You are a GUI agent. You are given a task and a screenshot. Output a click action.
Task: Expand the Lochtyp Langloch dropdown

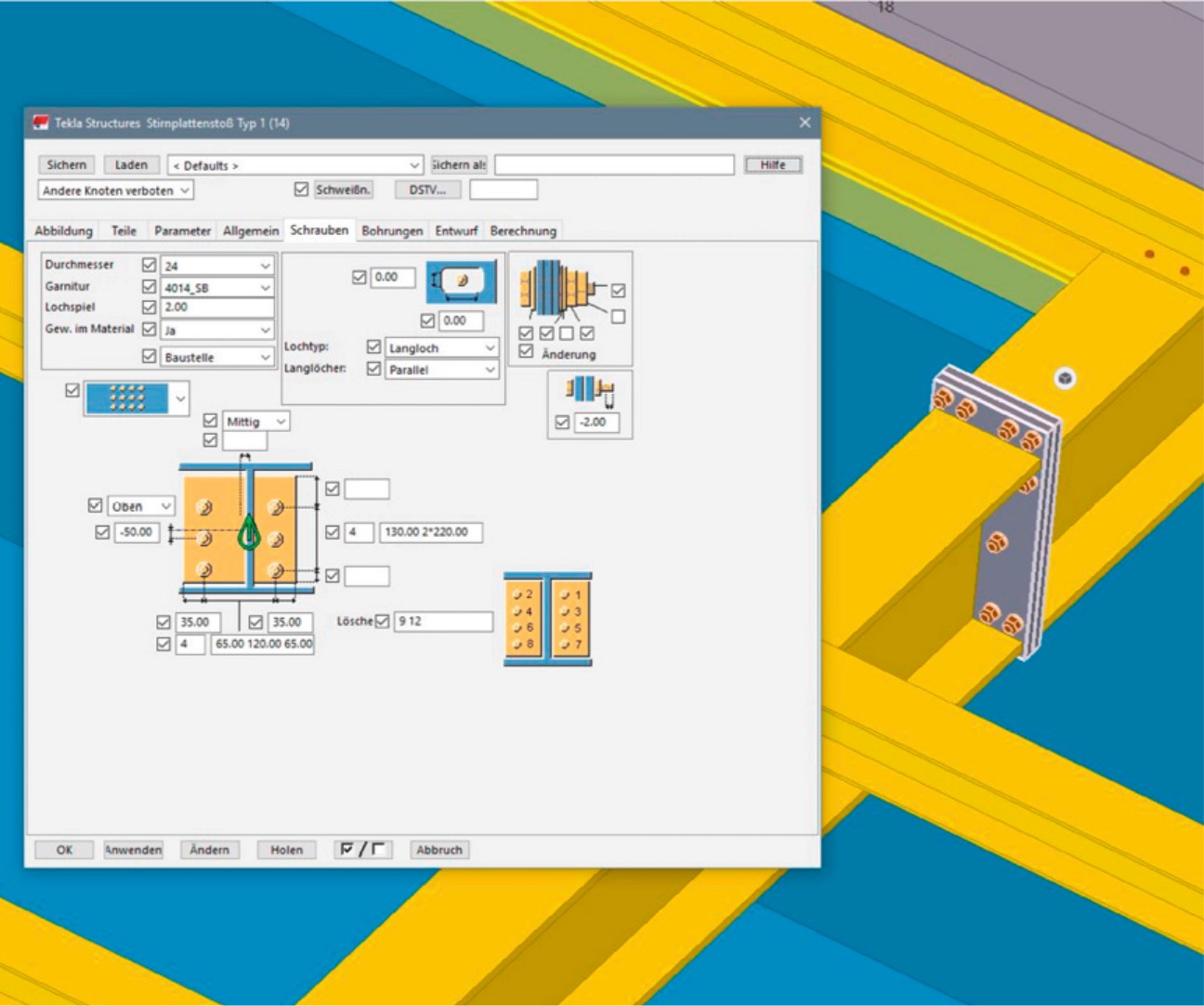[x=490, y=348]
